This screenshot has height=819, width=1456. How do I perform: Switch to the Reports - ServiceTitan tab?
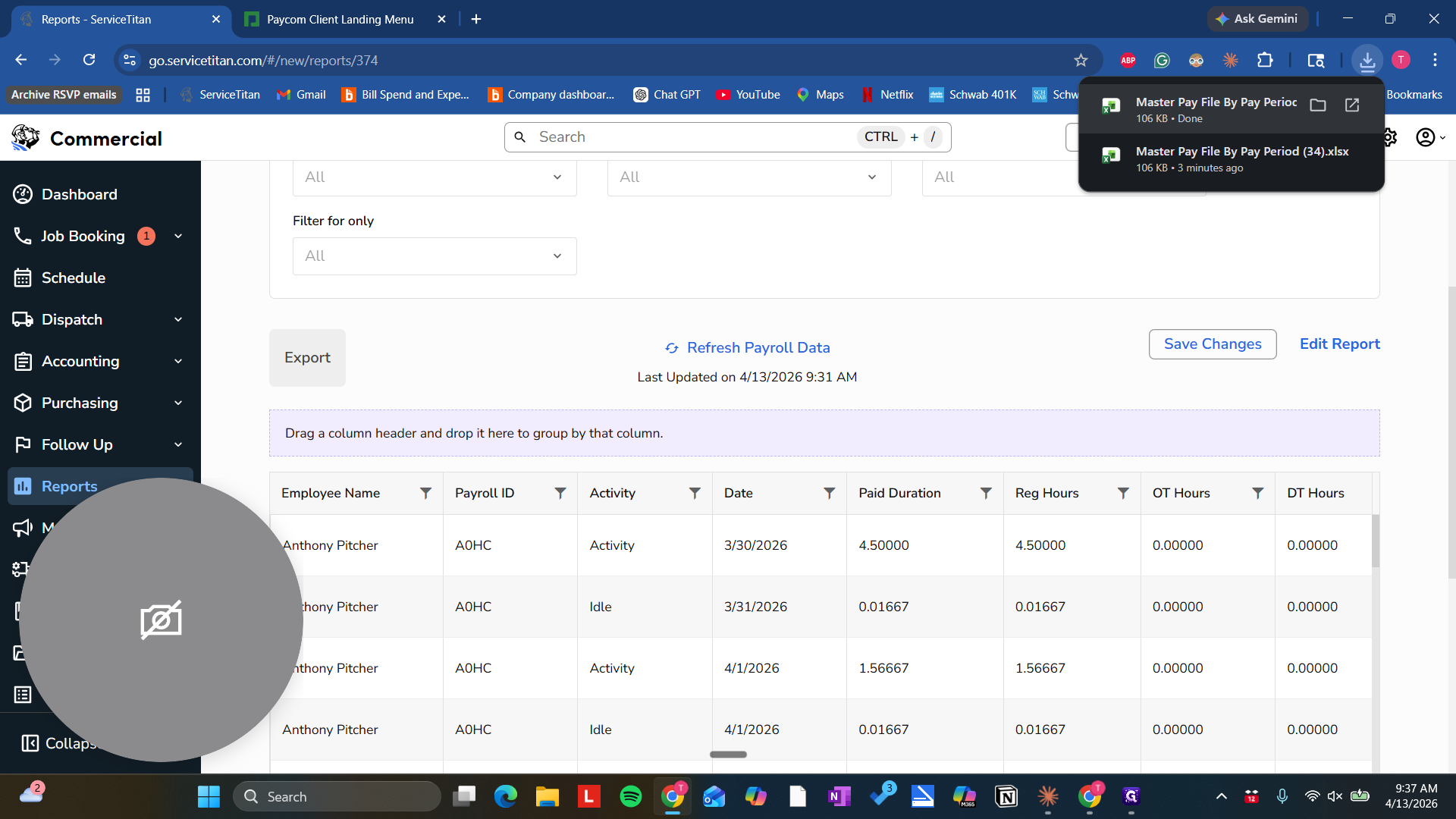point(106,19)
